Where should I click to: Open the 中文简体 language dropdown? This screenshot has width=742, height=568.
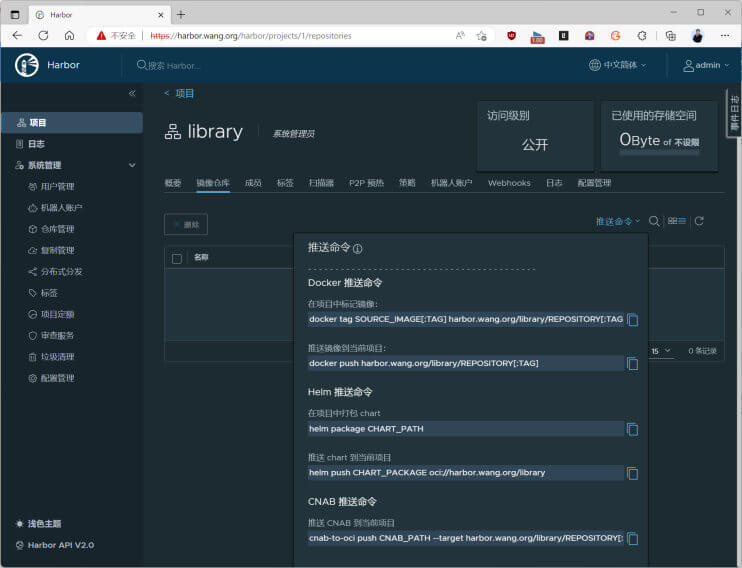coord(618,65)
